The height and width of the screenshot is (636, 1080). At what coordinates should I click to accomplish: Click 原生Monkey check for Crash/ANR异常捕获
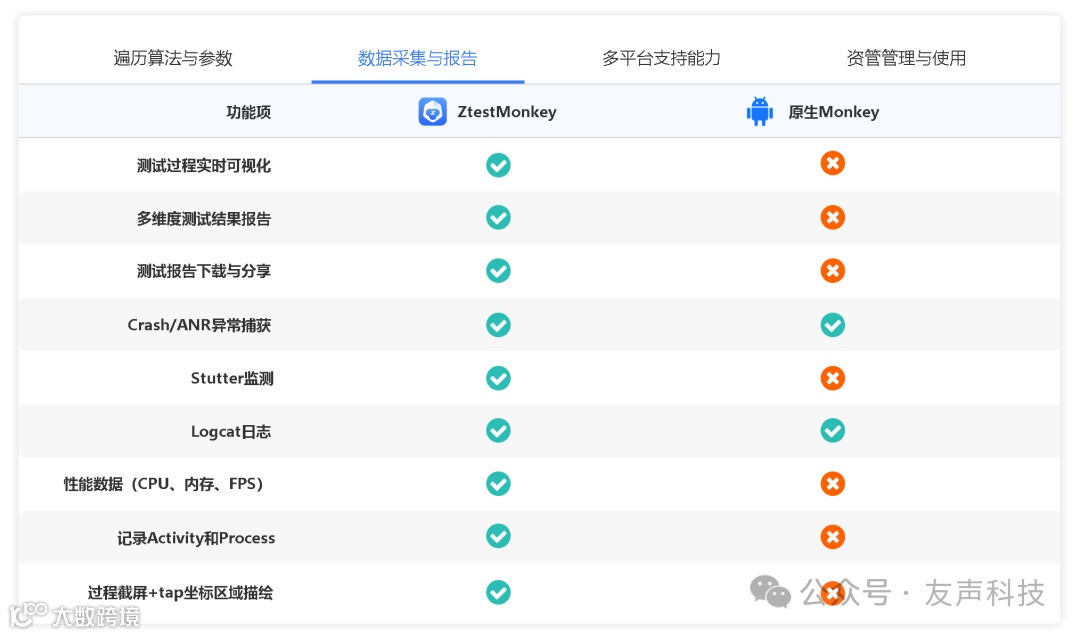coord(833,325)
